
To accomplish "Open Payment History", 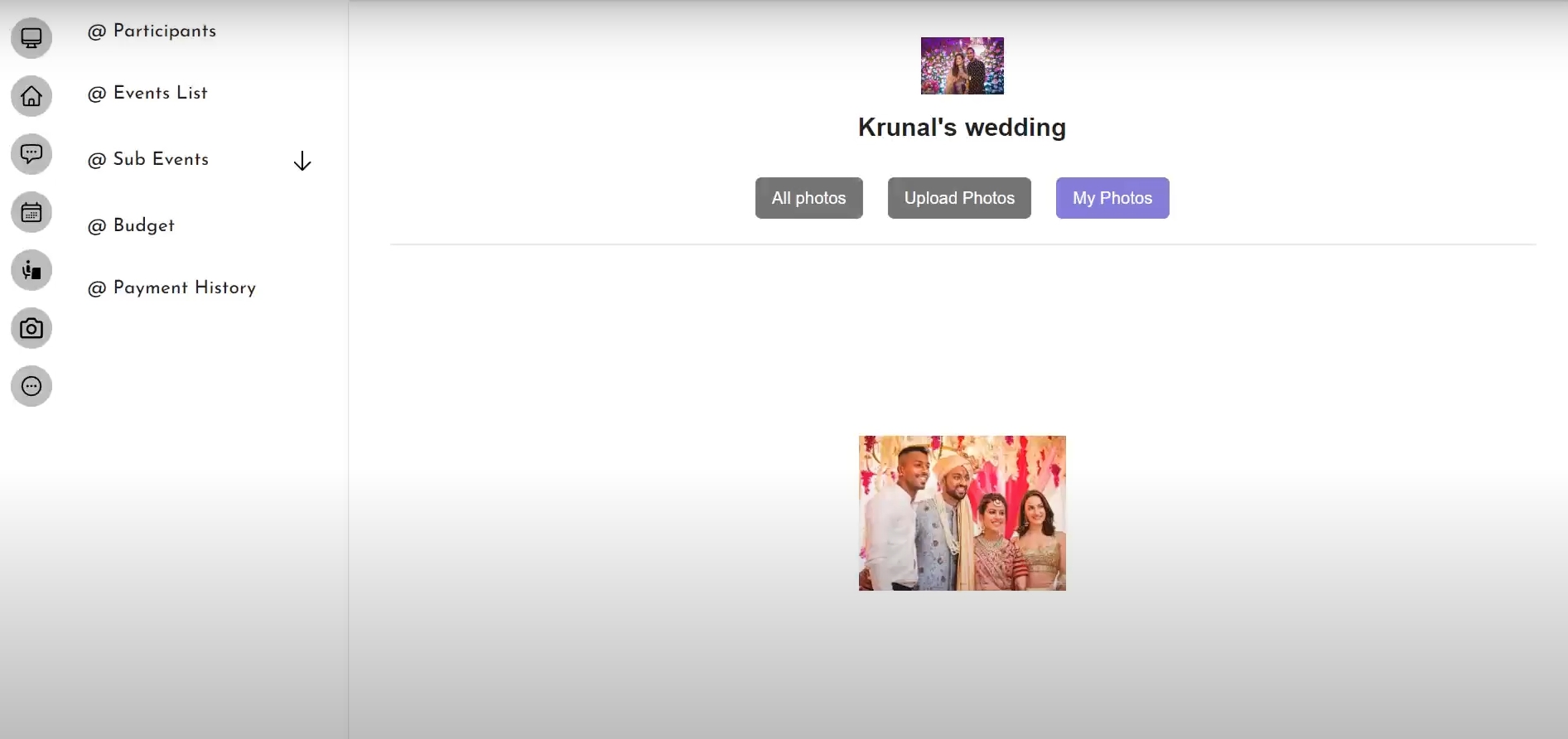I will click(x=171, y=287).
